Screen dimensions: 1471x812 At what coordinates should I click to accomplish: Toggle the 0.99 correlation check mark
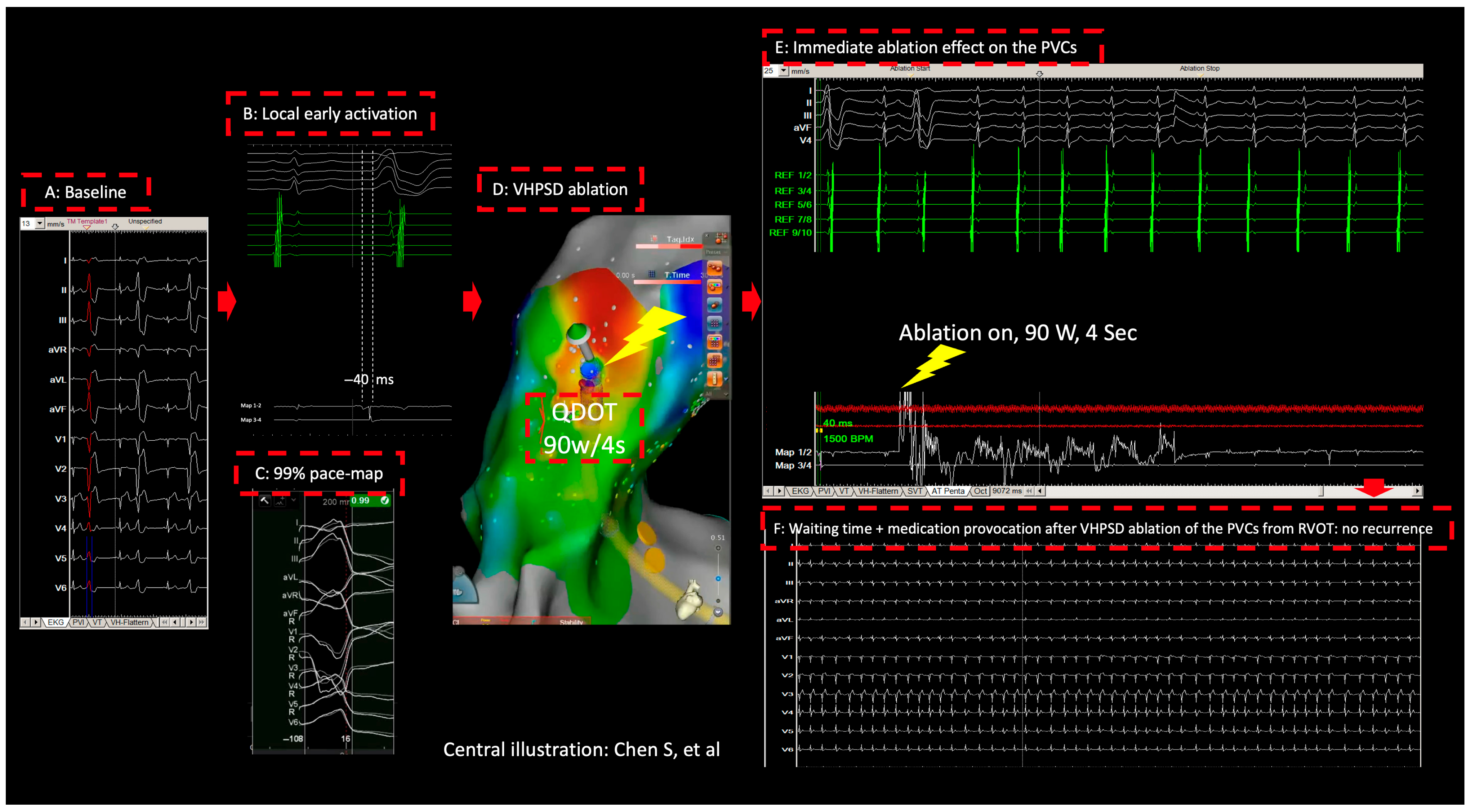[x=385, y=500]
